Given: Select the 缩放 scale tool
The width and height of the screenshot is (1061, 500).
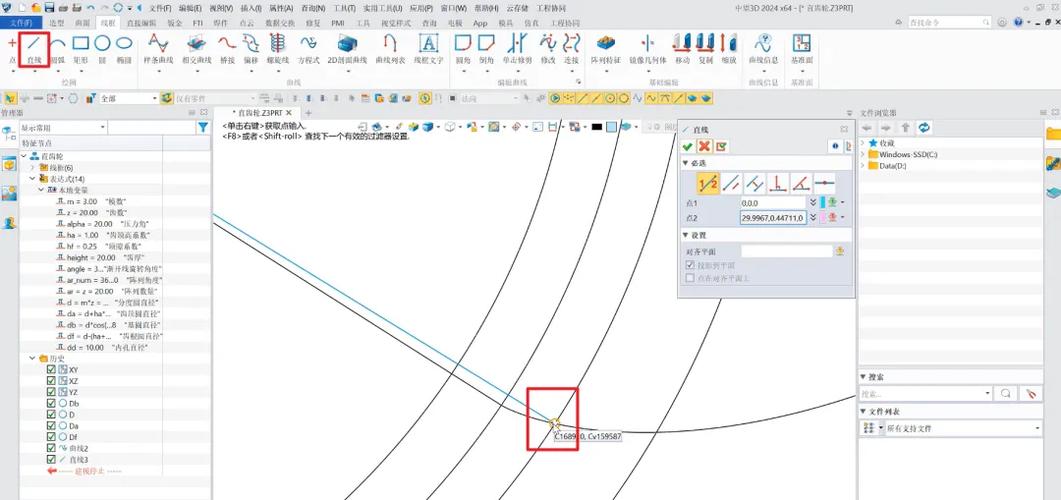Looking at the screenshot, I should click(728, 49).
